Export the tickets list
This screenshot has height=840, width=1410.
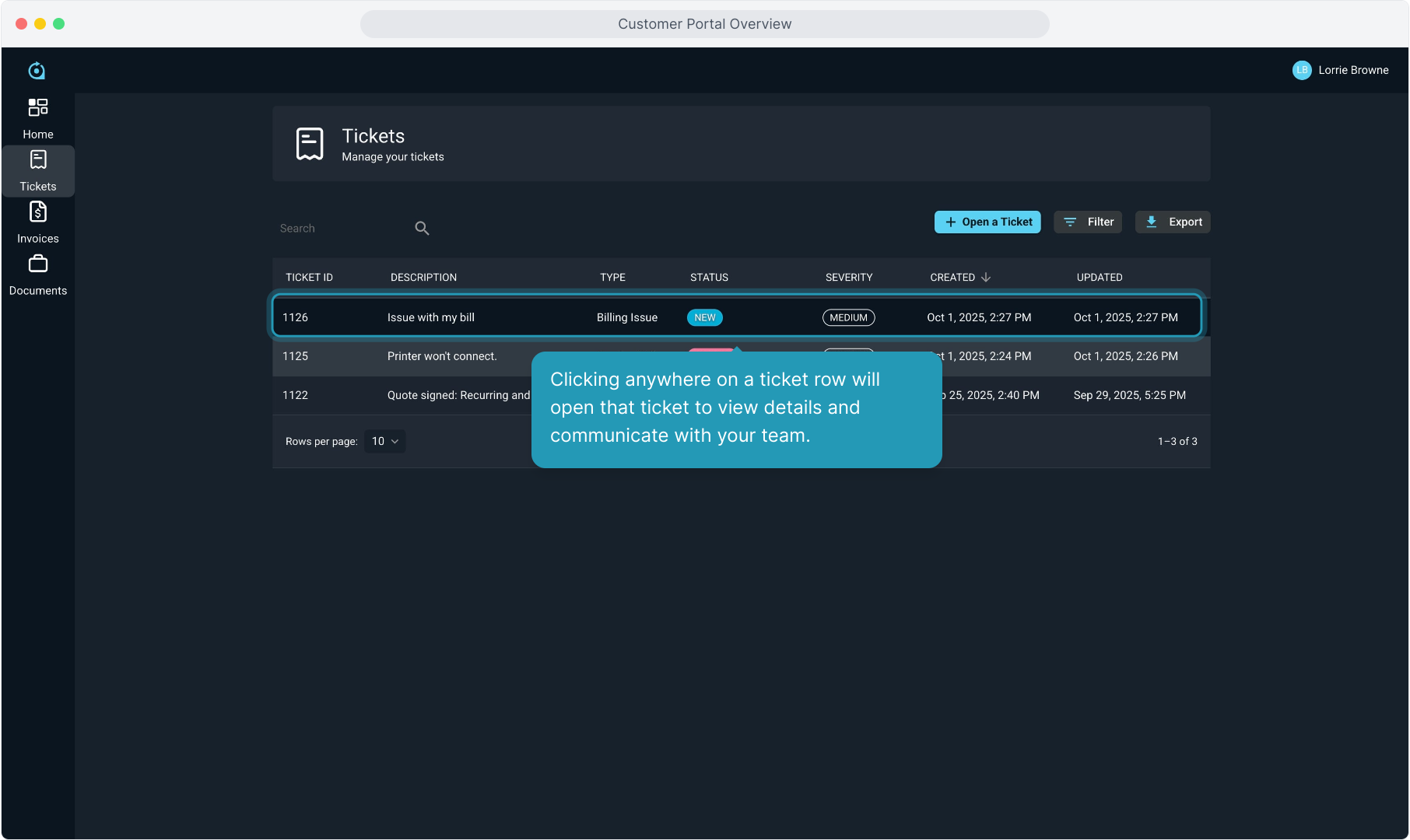tap(1173, 222)
